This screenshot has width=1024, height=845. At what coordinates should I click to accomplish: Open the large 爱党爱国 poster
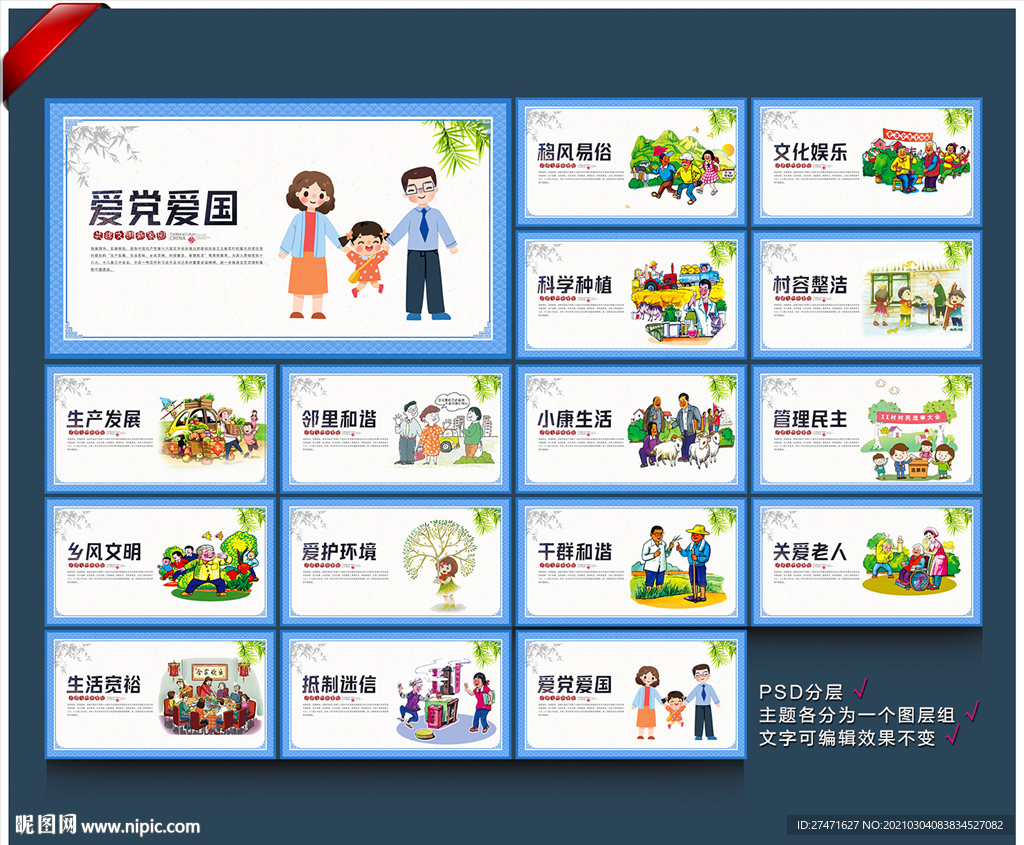[x=278, y=228]
